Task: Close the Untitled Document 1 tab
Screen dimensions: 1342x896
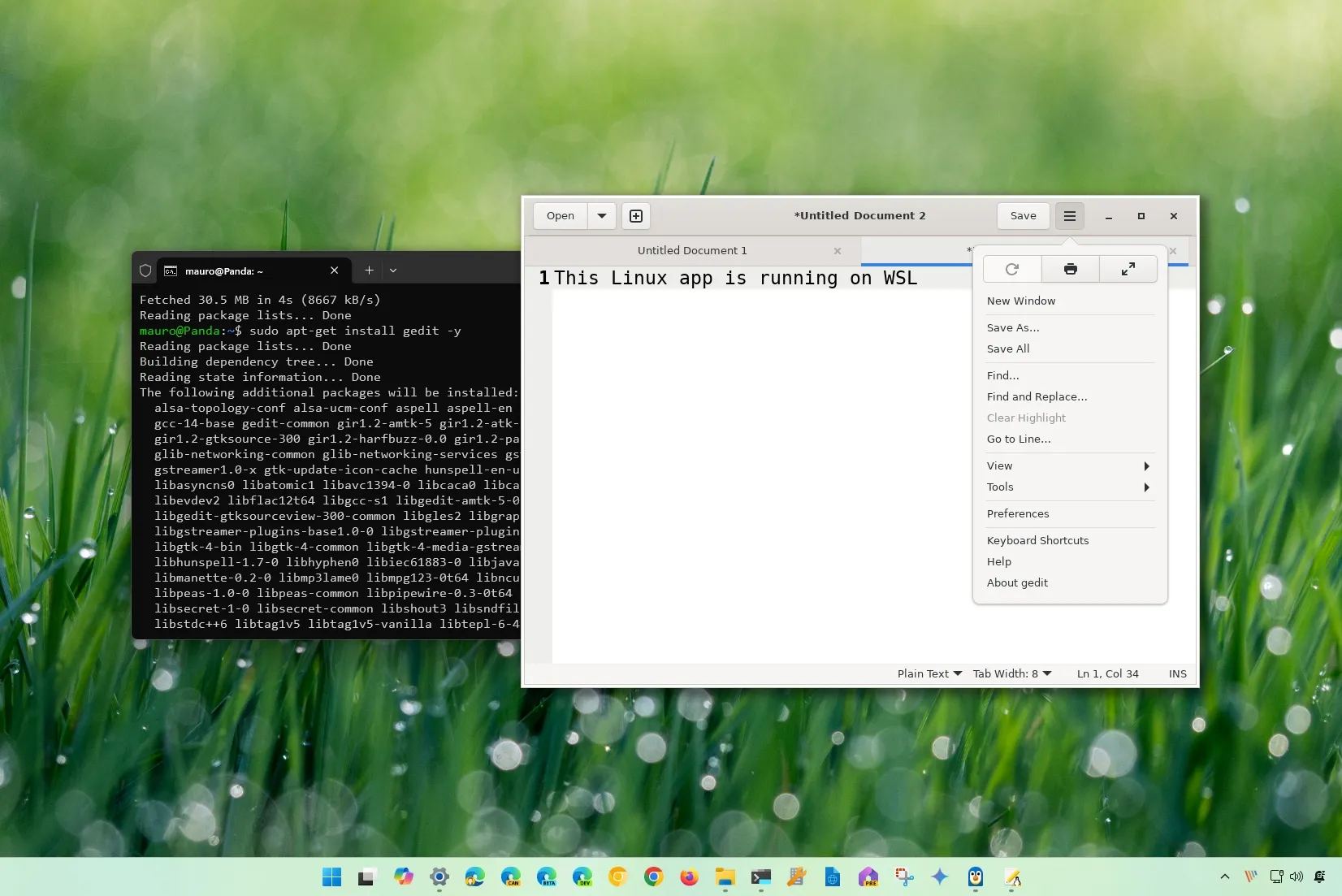Action: (838, 251)
